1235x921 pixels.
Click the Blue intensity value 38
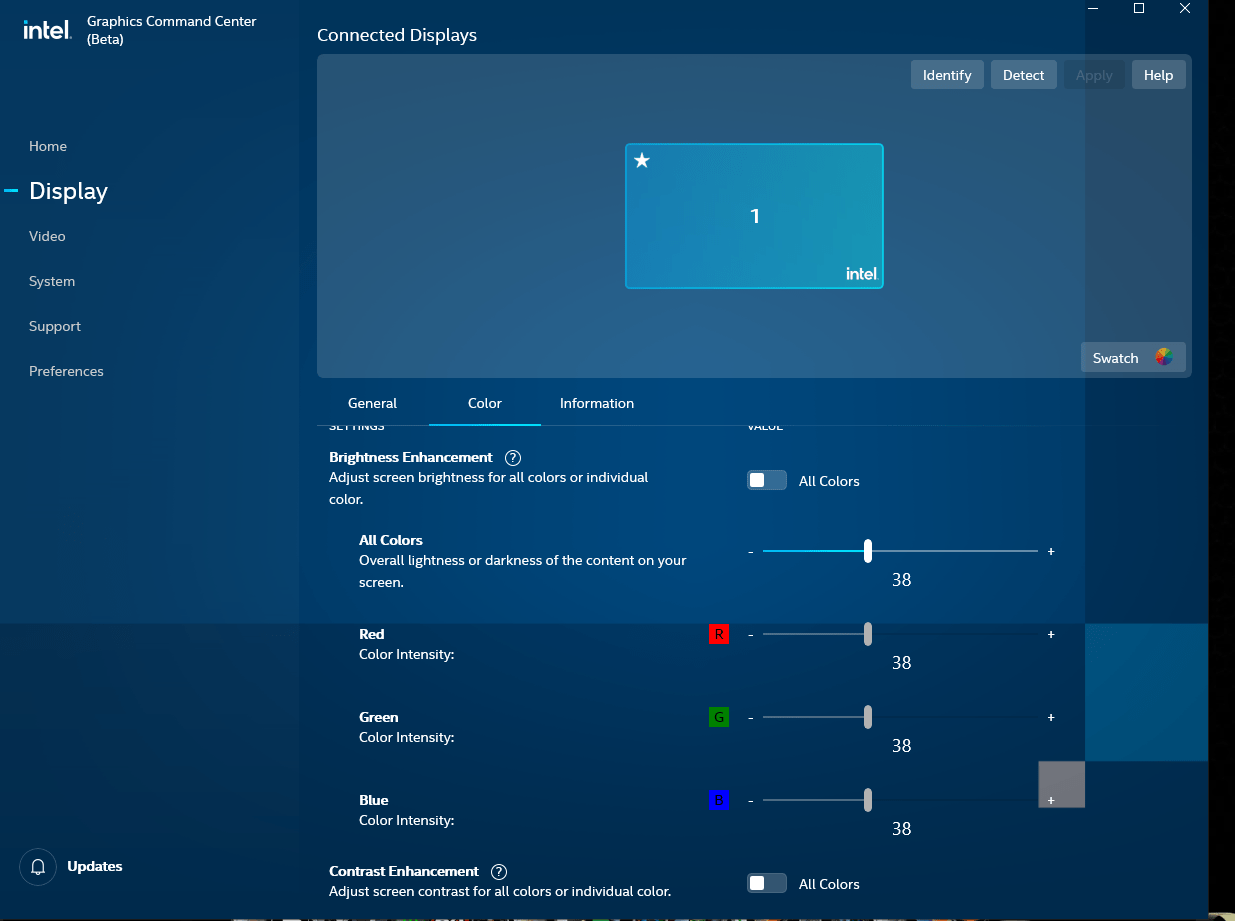tap(901, 829)
